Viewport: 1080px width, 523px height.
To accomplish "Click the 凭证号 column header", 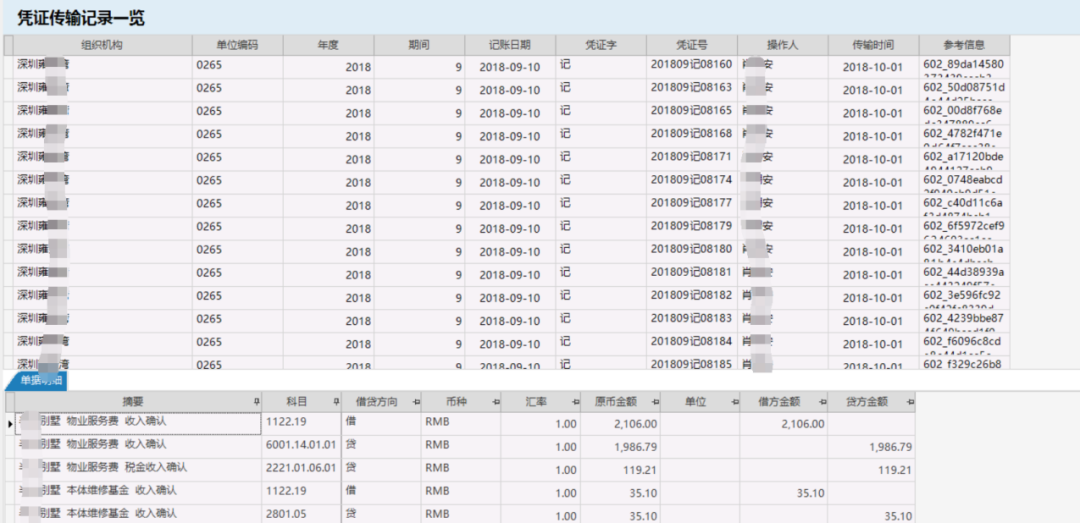I will click(x=692, y=45).
